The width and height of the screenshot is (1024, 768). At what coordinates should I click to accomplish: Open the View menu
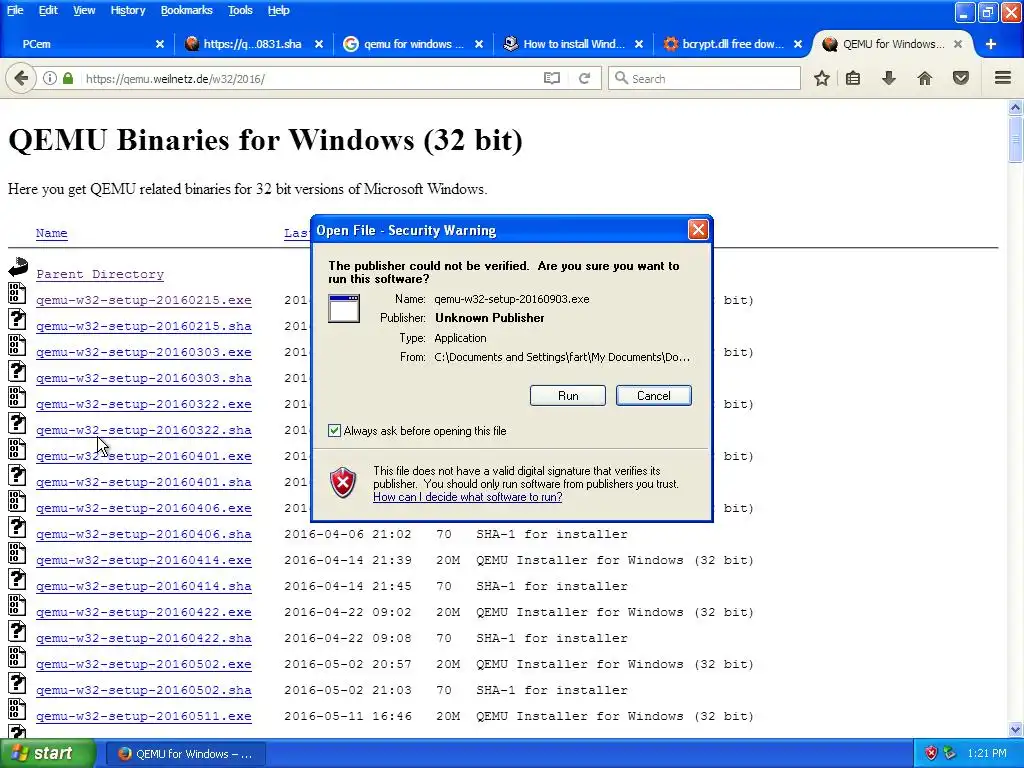click(x=84, y=10)
